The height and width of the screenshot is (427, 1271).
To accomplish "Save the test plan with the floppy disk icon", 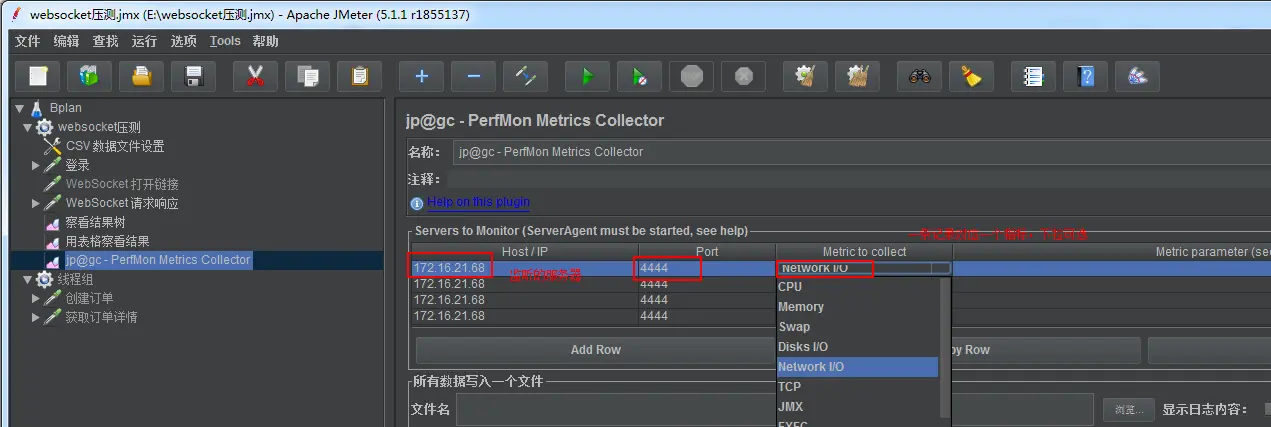I will tap(194, 76).
